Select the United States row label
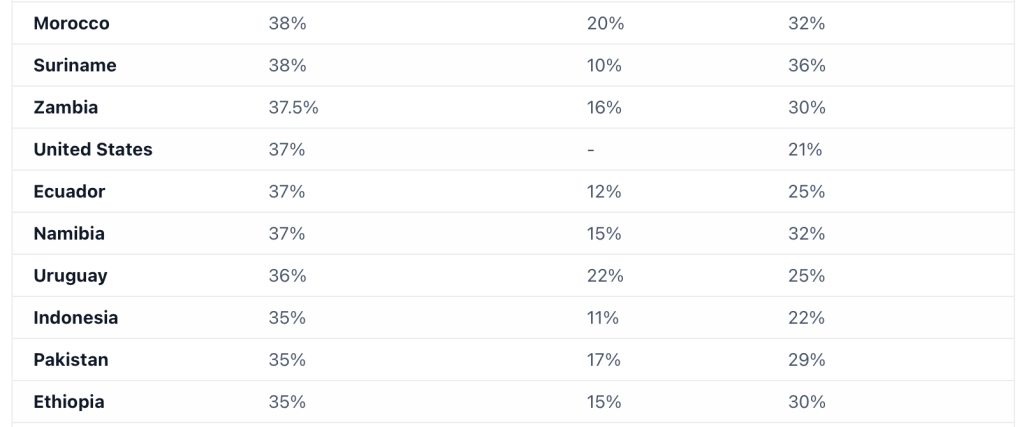This screenshot has width=1024, height=427. (93, 149)
